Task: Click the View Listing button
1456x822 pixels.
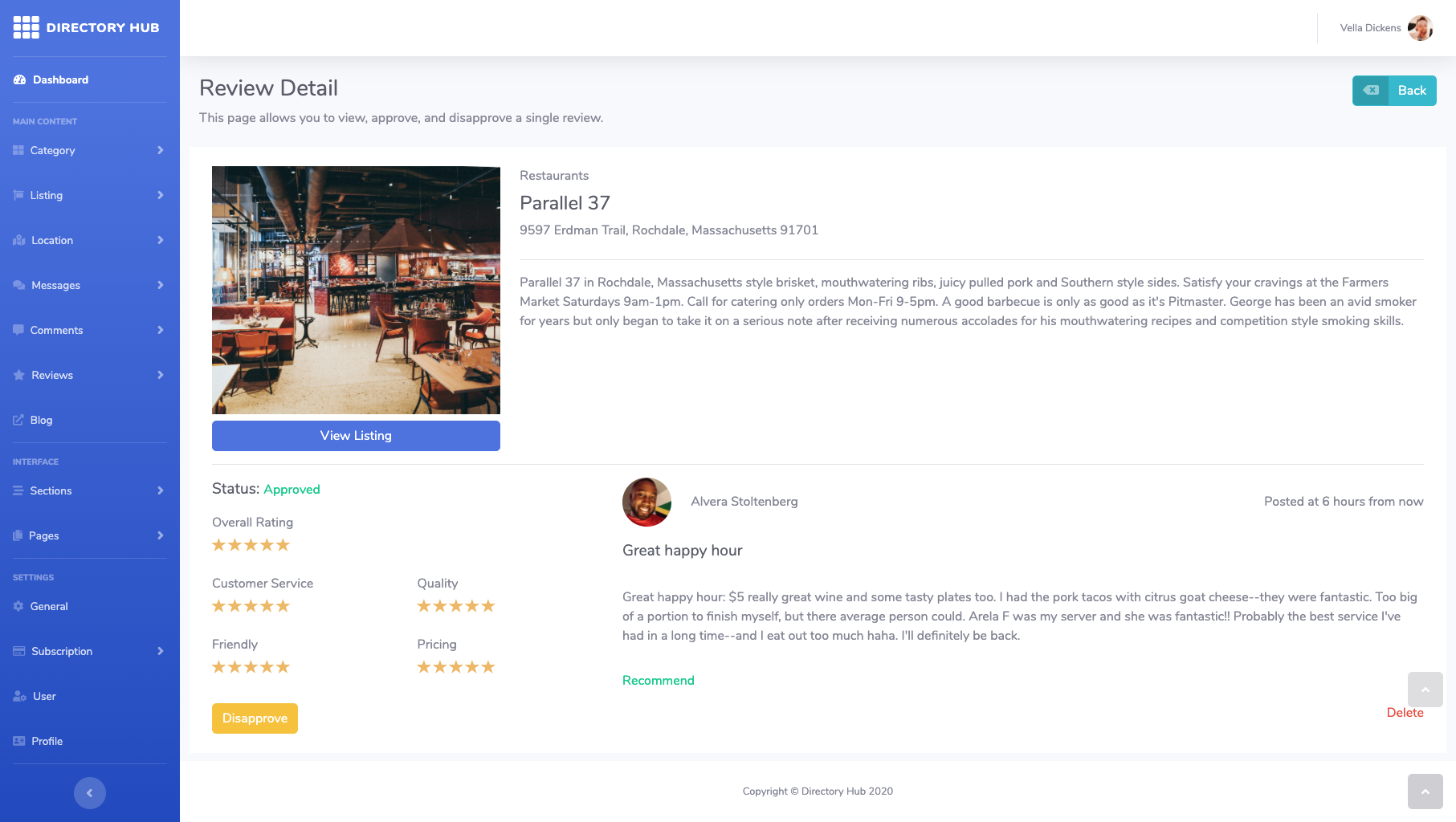Action: click(356, 436)
